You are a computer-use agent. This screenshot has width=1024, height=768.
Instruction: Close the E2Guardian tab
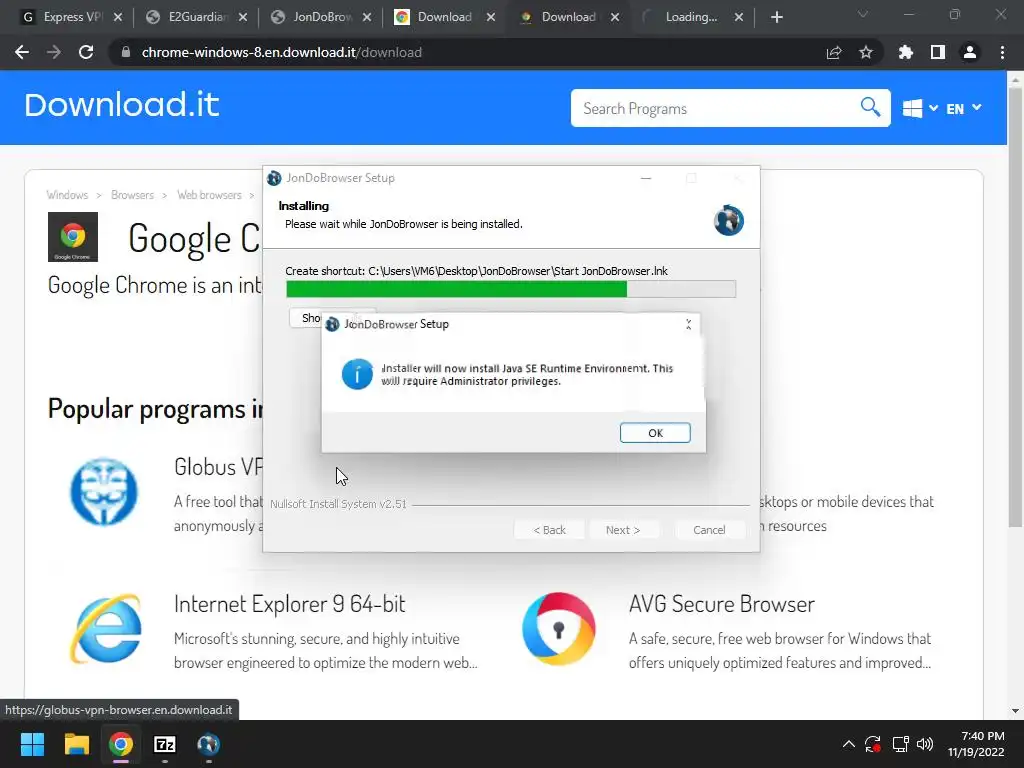coord(243,17)
